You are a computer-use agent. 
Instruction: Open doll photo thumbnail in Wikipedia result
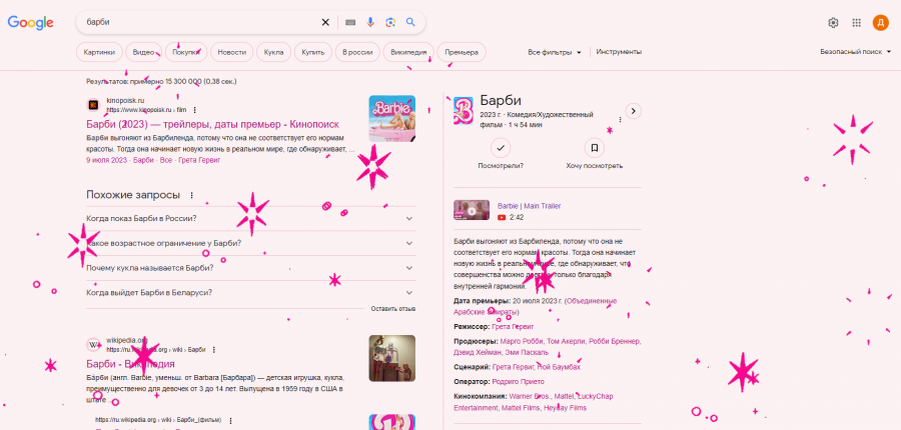392,358
